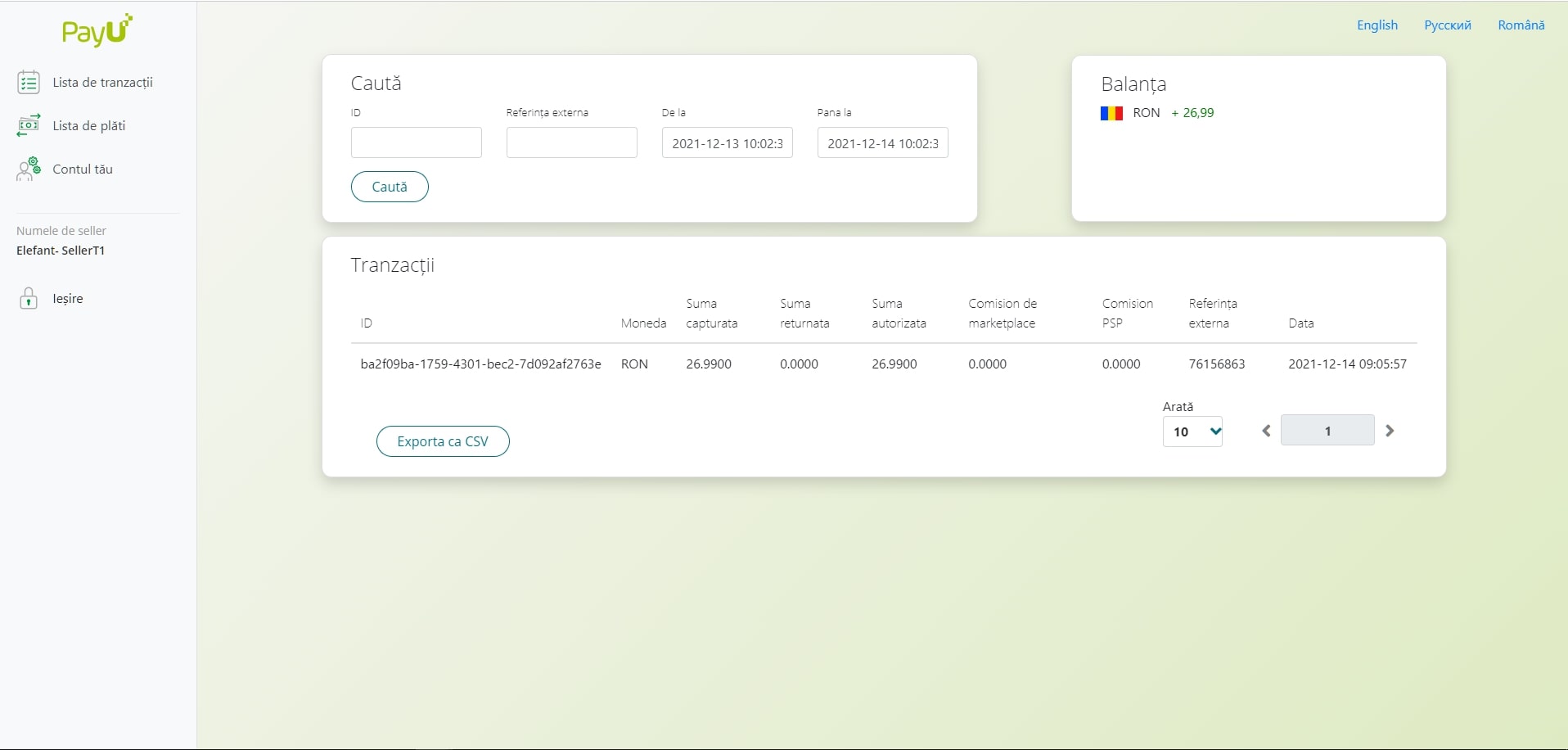The height and width of the screenshot is (750, 1568).
Task: Open Lista de plăți menu item
Action: pos(89,125)
